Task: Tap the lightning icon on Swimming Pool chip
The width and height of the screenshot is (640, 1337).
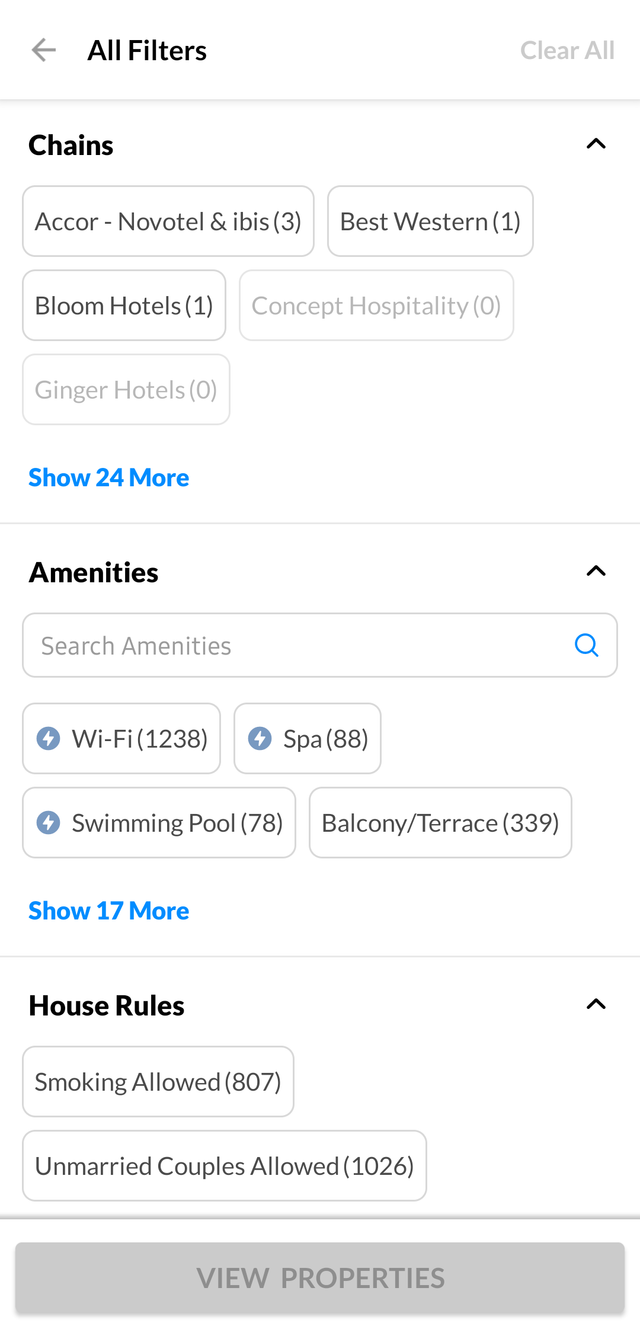Action: [48, 823]
